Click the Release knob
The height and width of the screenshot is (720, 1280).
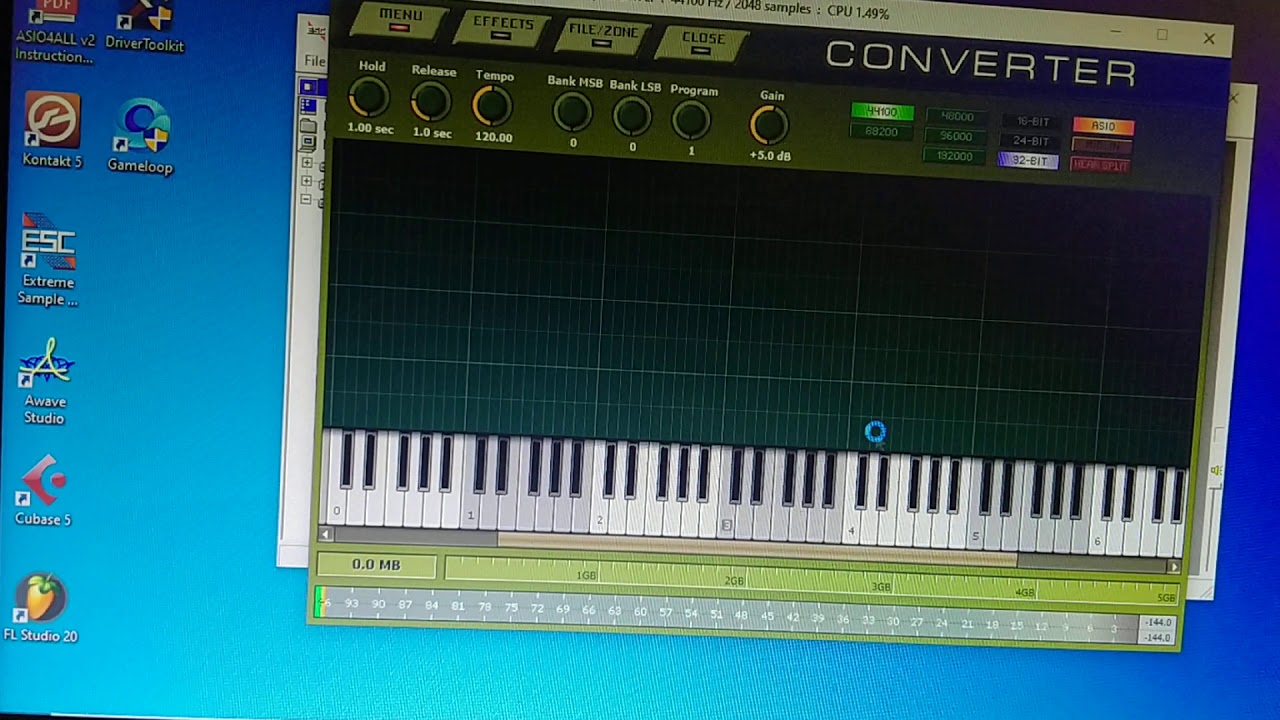pyautogui.click(x=431, y=101)
